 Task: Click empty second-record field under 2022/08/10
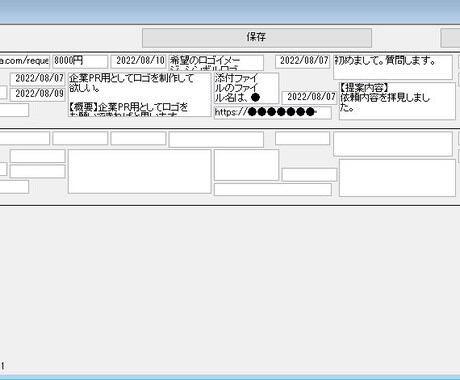[x=138, y=138]
